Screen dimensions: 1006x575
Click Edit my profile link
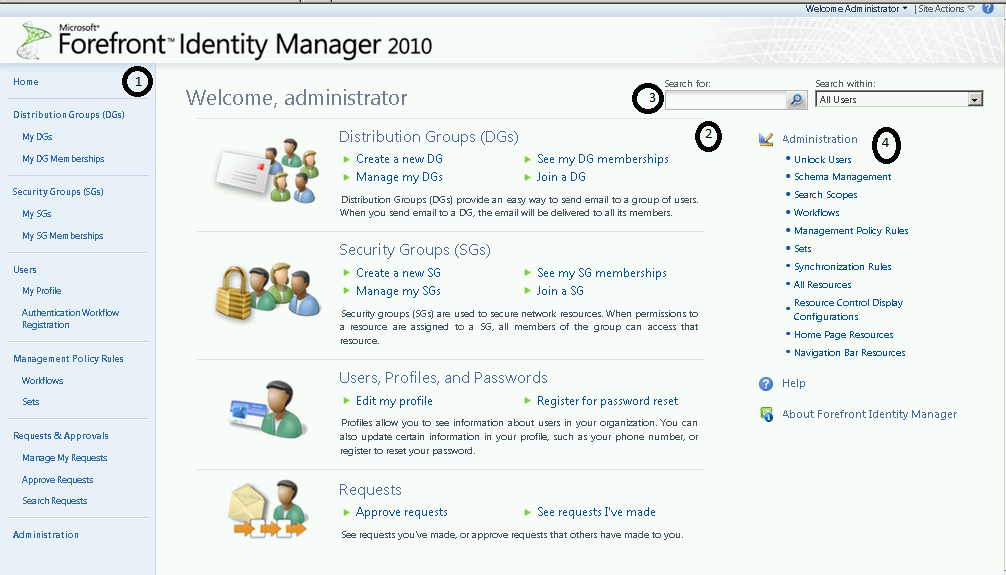[394, 401]
